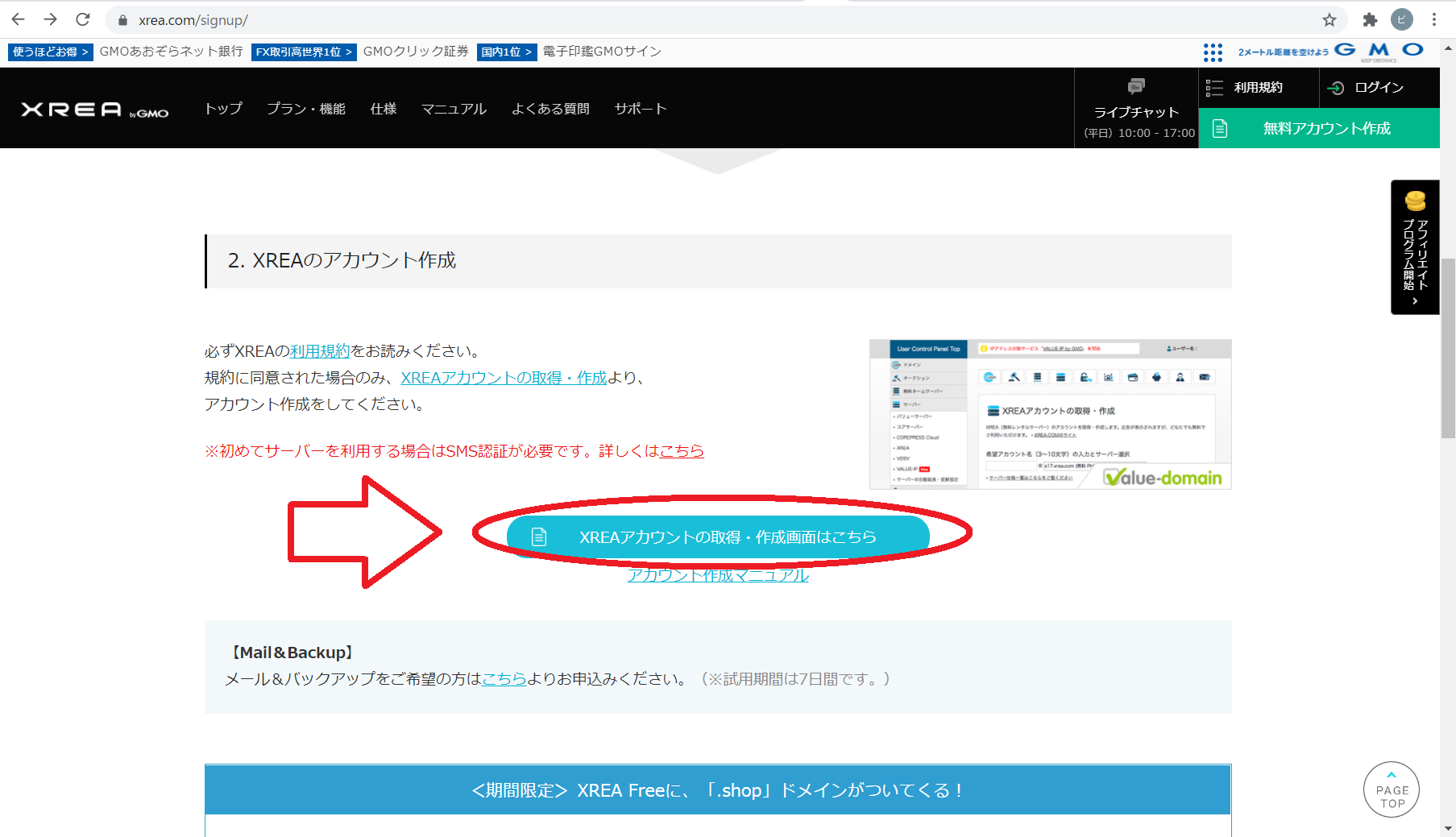The width and height of the screenshot is (1456, 837).
Task: Click the XREA by GMO logo
Action: (94, 110)
